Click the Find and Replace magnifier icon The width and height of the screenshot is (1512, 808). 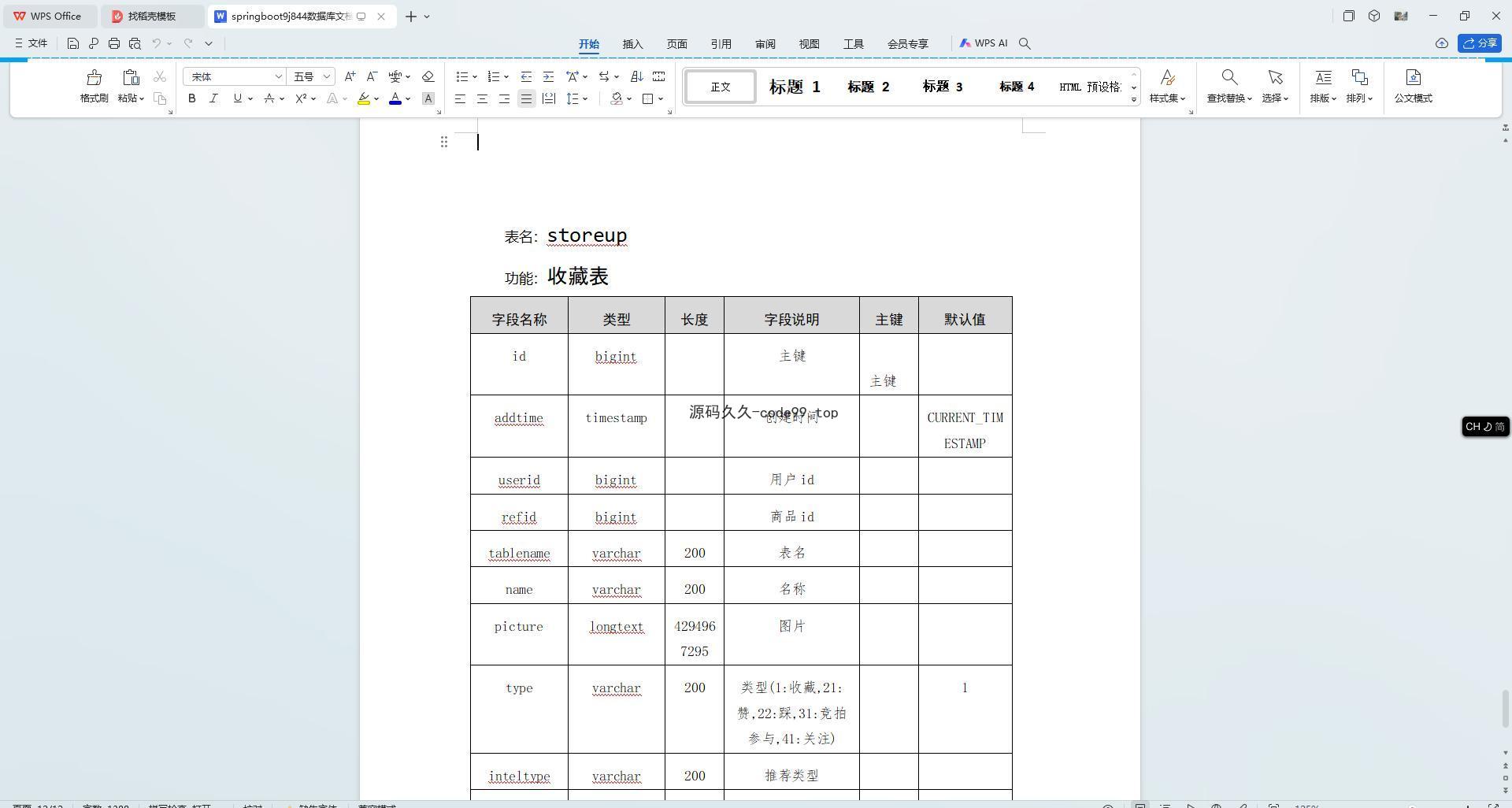(x=1229, y=77)
